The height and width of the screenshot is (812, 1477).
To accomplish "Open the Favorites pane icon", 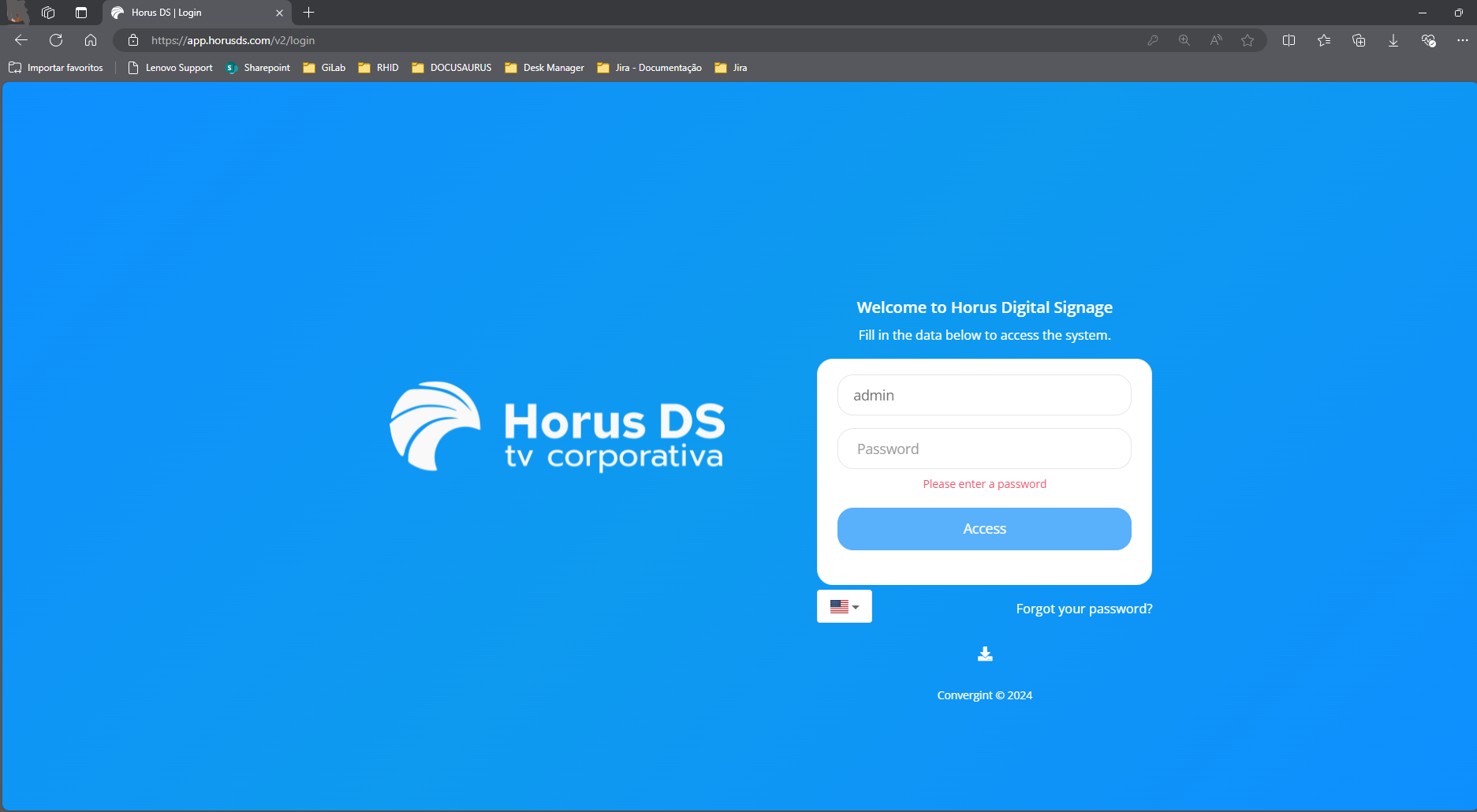I will click(1324, 40).
